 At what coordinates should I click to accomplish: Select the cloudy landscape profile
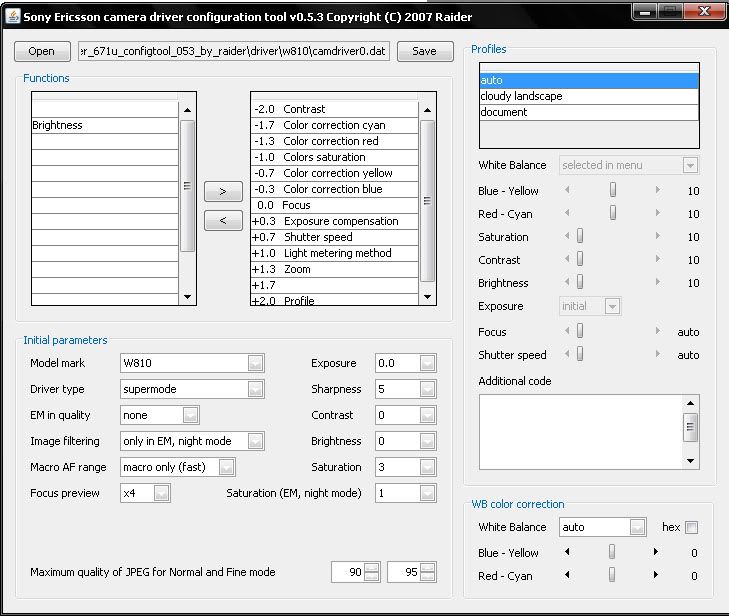click(589, 96)
